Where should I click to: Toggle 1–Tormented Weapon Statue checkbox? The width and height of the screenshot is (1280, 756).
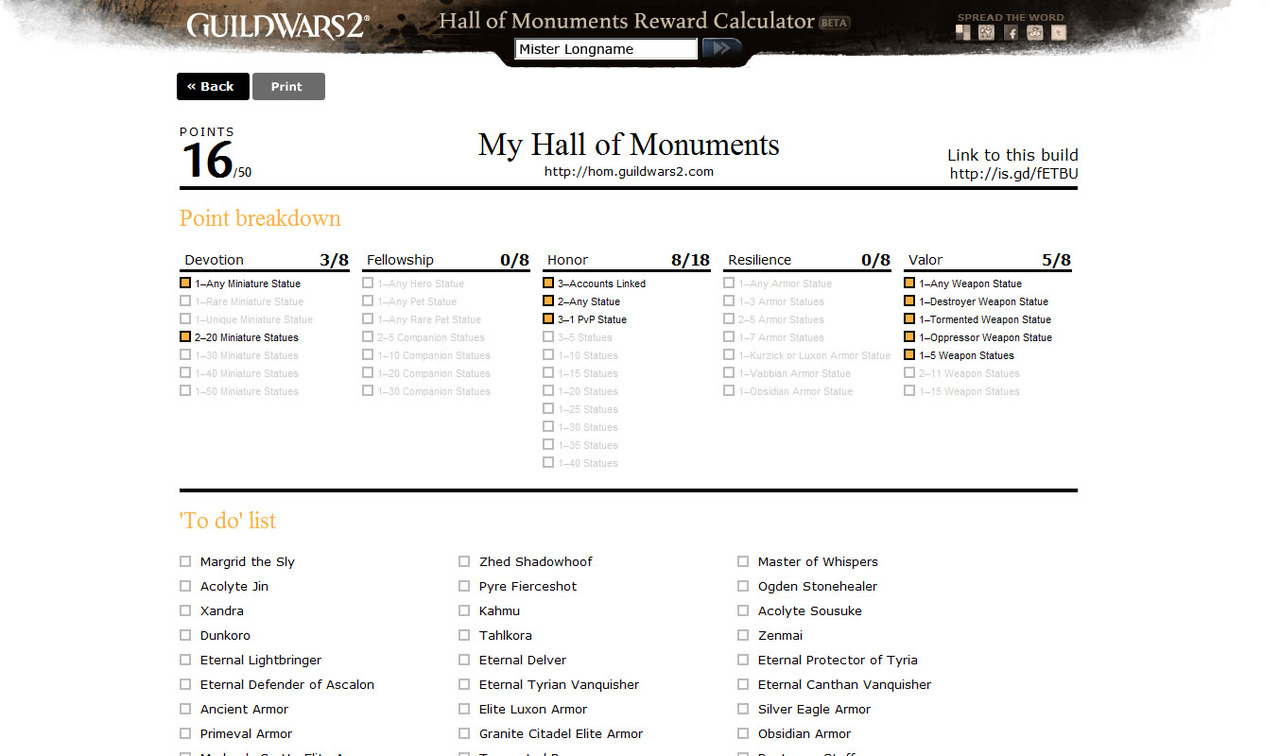(x=910, y=319)
